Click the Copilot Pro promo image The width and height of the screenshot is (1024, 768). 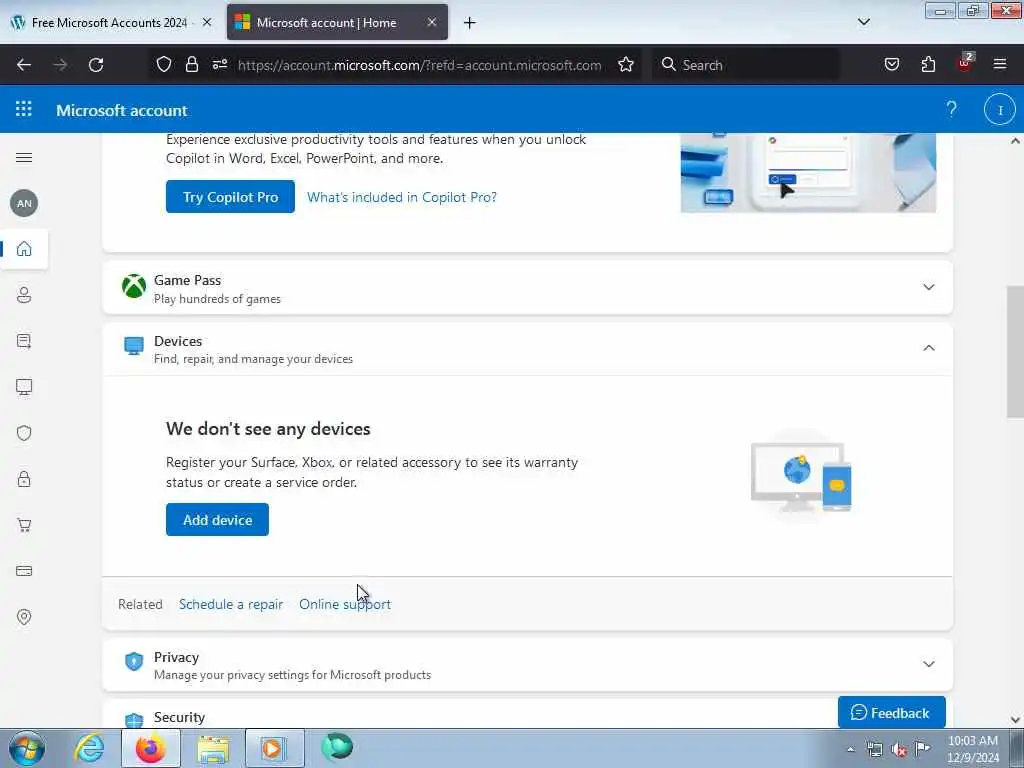point(808,172)
